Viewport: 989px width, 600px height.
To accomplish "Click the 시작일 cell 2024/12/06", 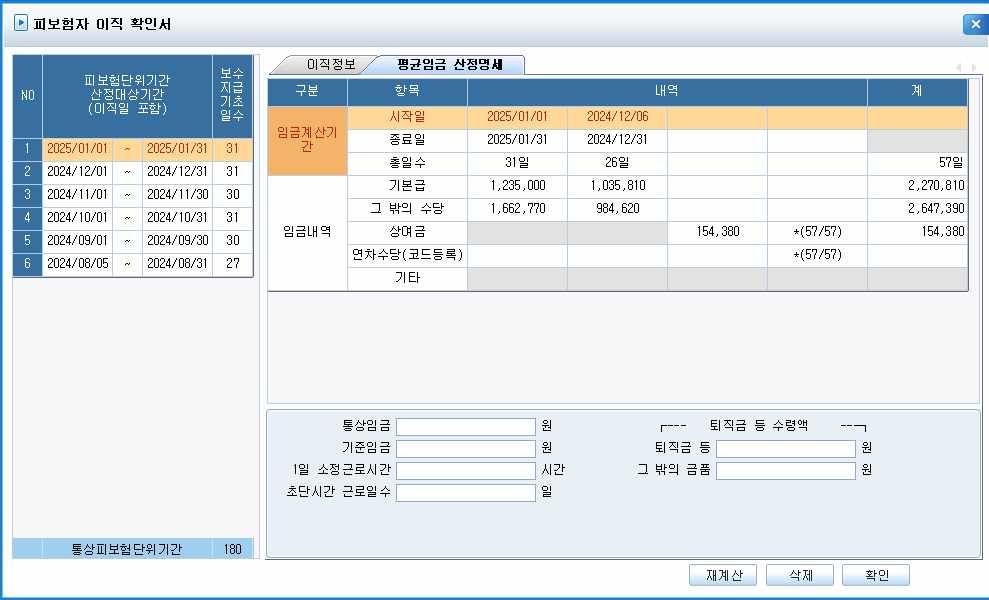I will (617, 117).
